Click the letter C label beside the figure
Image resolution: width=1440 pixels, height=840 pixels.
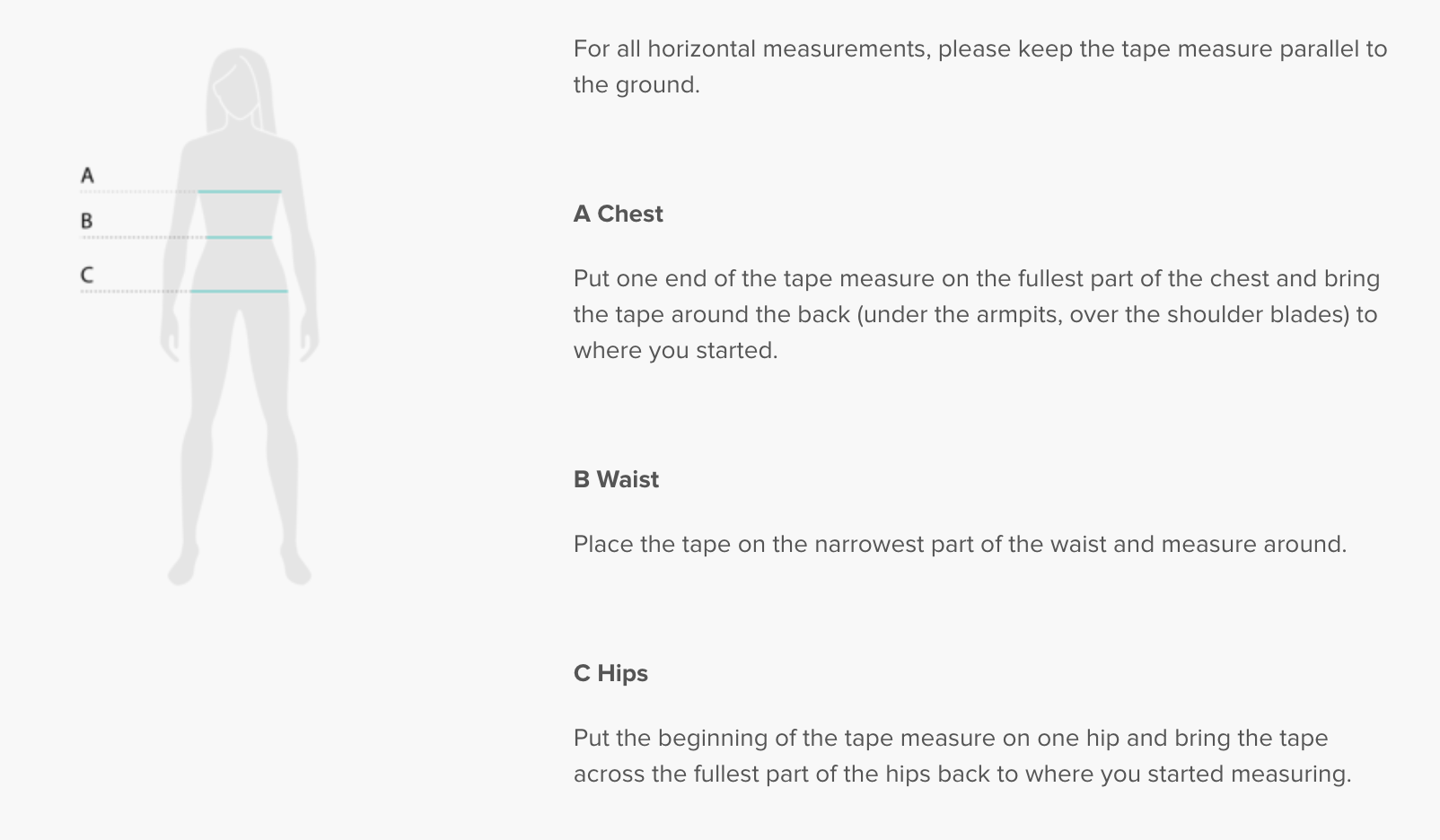(x=86, y=275)
